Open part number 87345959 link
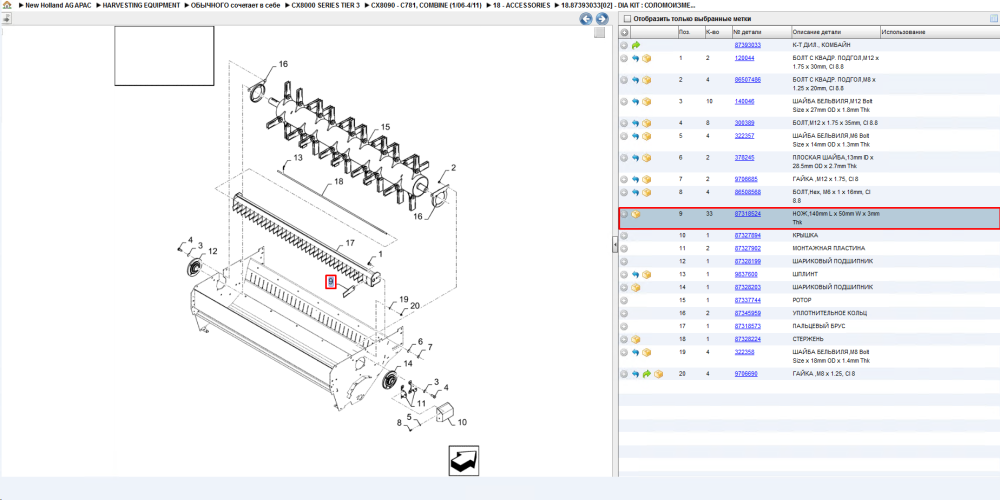 click(747, 313)
